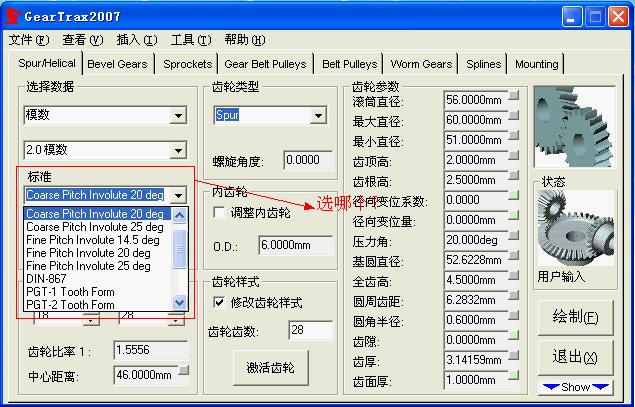The image size is (635, 407).
Task: Toggle the lock square beside 最小直径 value
Action: pyautogui.click(x=514, y=135)
